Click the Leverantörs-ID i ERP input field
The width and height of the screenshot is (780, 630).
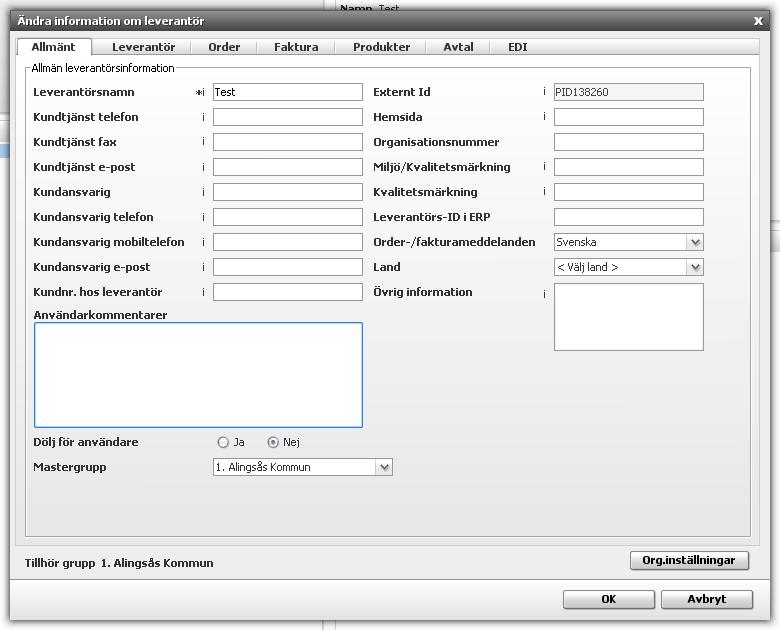(x=629, y=217)
